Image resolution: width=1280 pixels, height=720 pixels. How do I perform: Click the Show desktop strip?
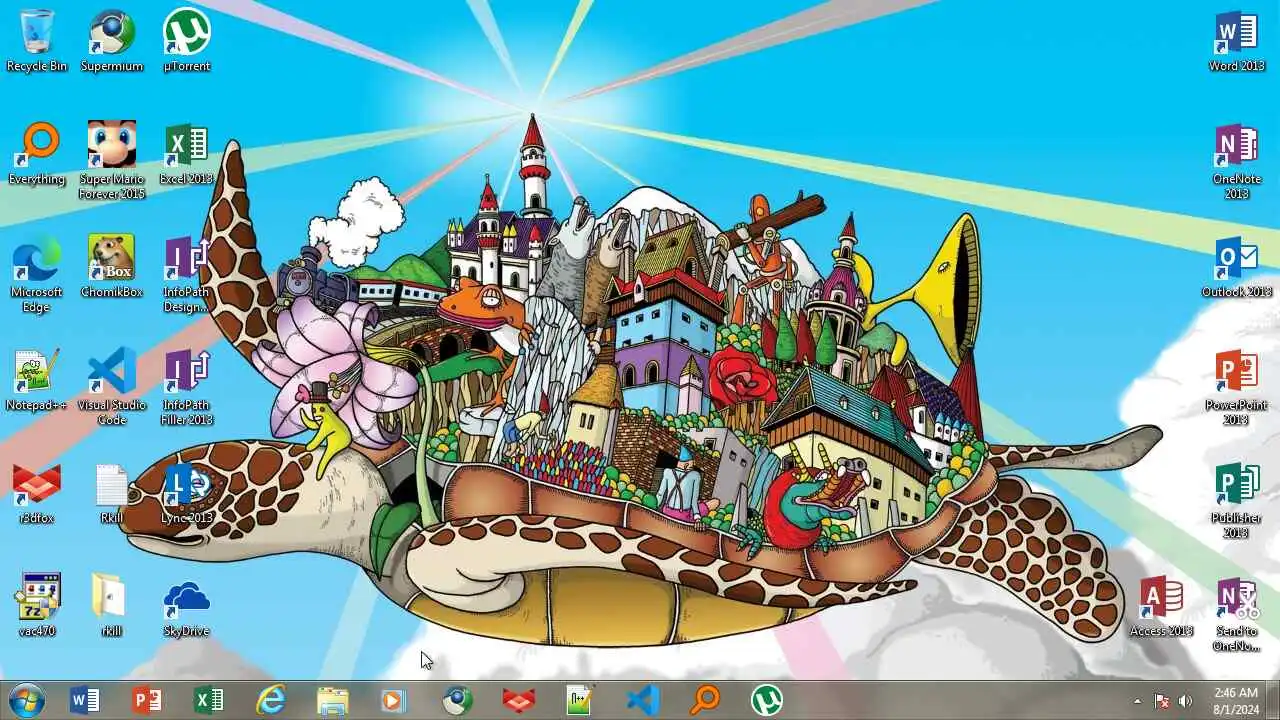[1273, 700]
